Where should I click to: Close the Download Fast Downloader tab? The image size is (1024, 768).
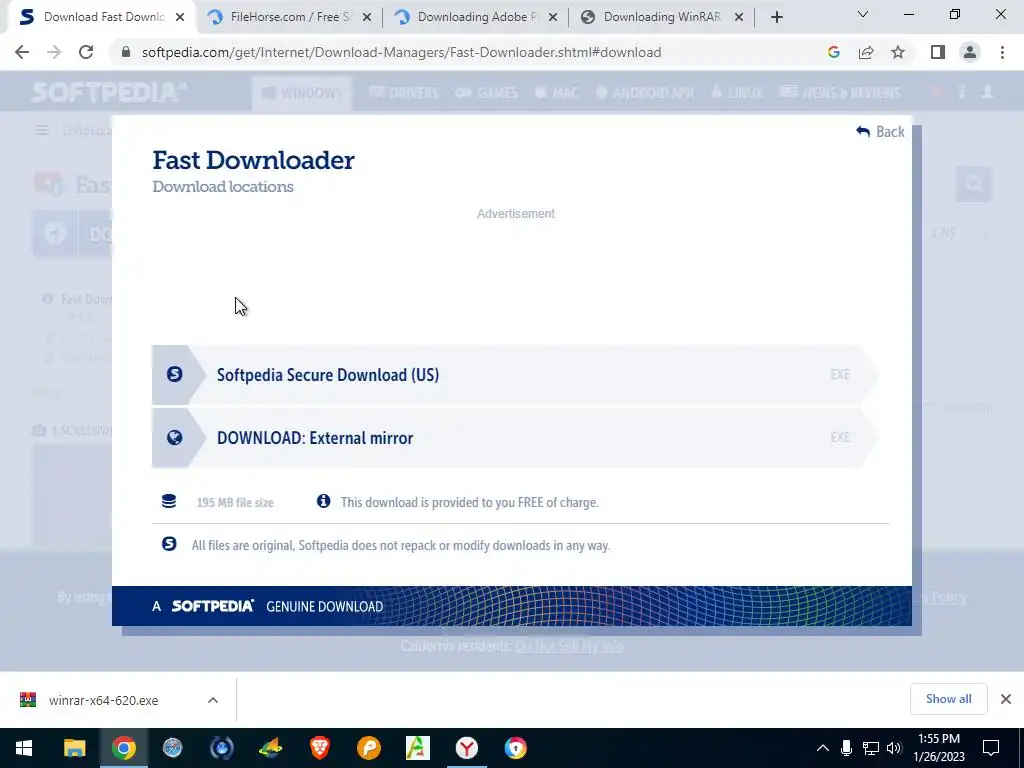point(180,18)
